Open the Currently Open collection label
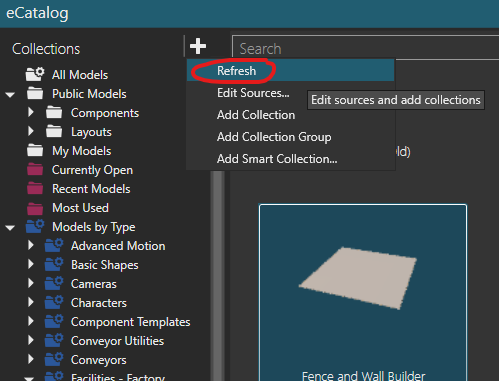499x381 pixels. [92, 170]
